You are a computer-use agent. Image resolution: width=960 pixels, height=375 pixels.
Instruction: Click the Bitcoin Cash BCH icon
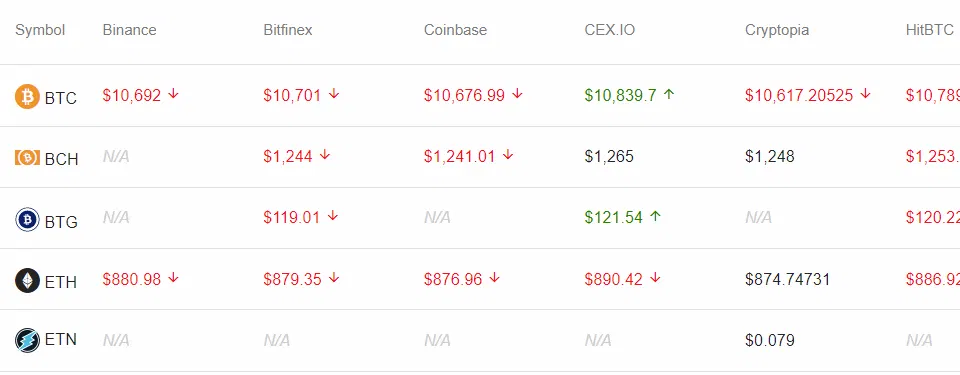coord(28,157)
